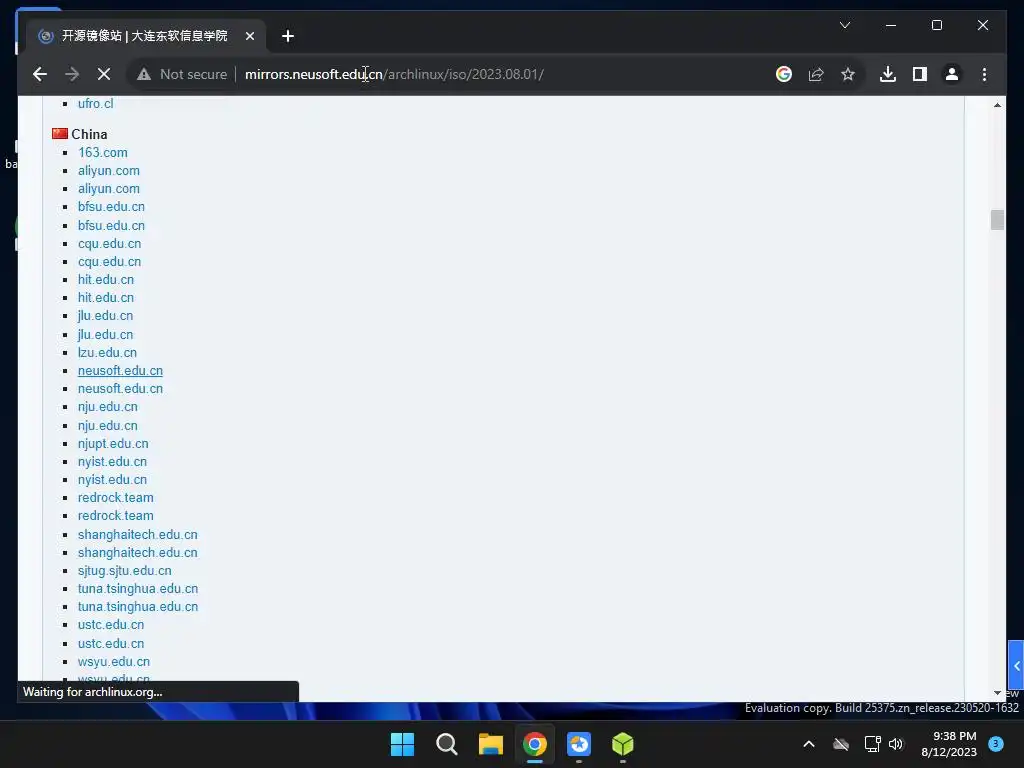Open first cqu.edu.cn link
This screenshot has height=768, width=1024.
(x=109, y=244)
